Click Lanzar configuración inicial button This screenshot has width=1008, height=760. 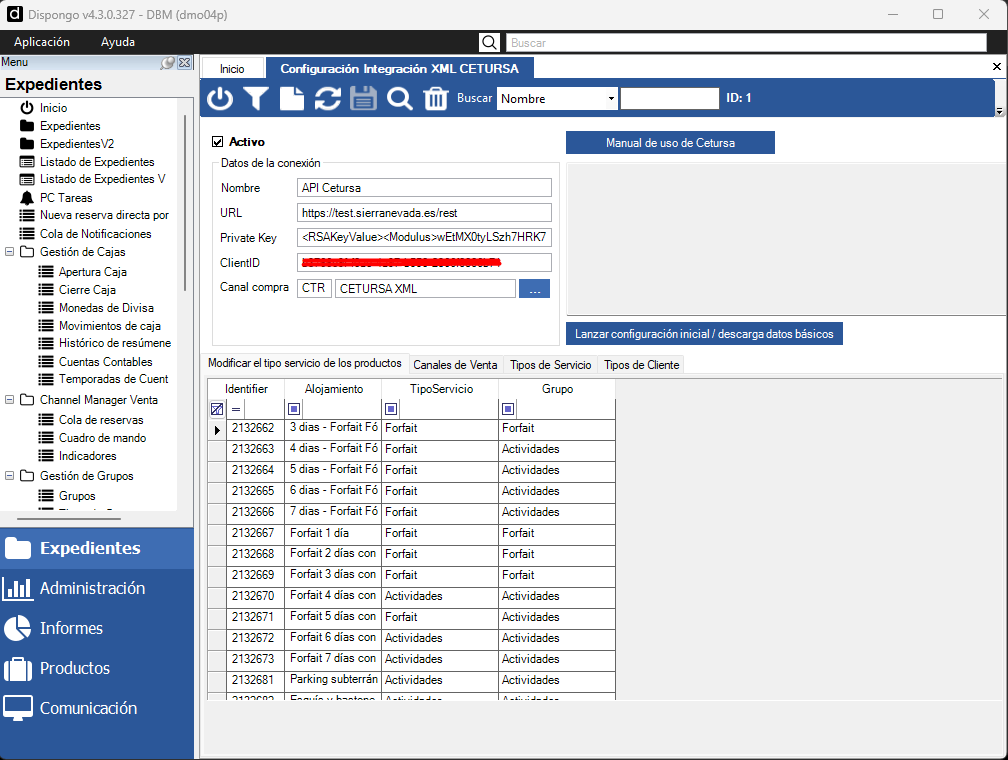click(x=704, y=334)
